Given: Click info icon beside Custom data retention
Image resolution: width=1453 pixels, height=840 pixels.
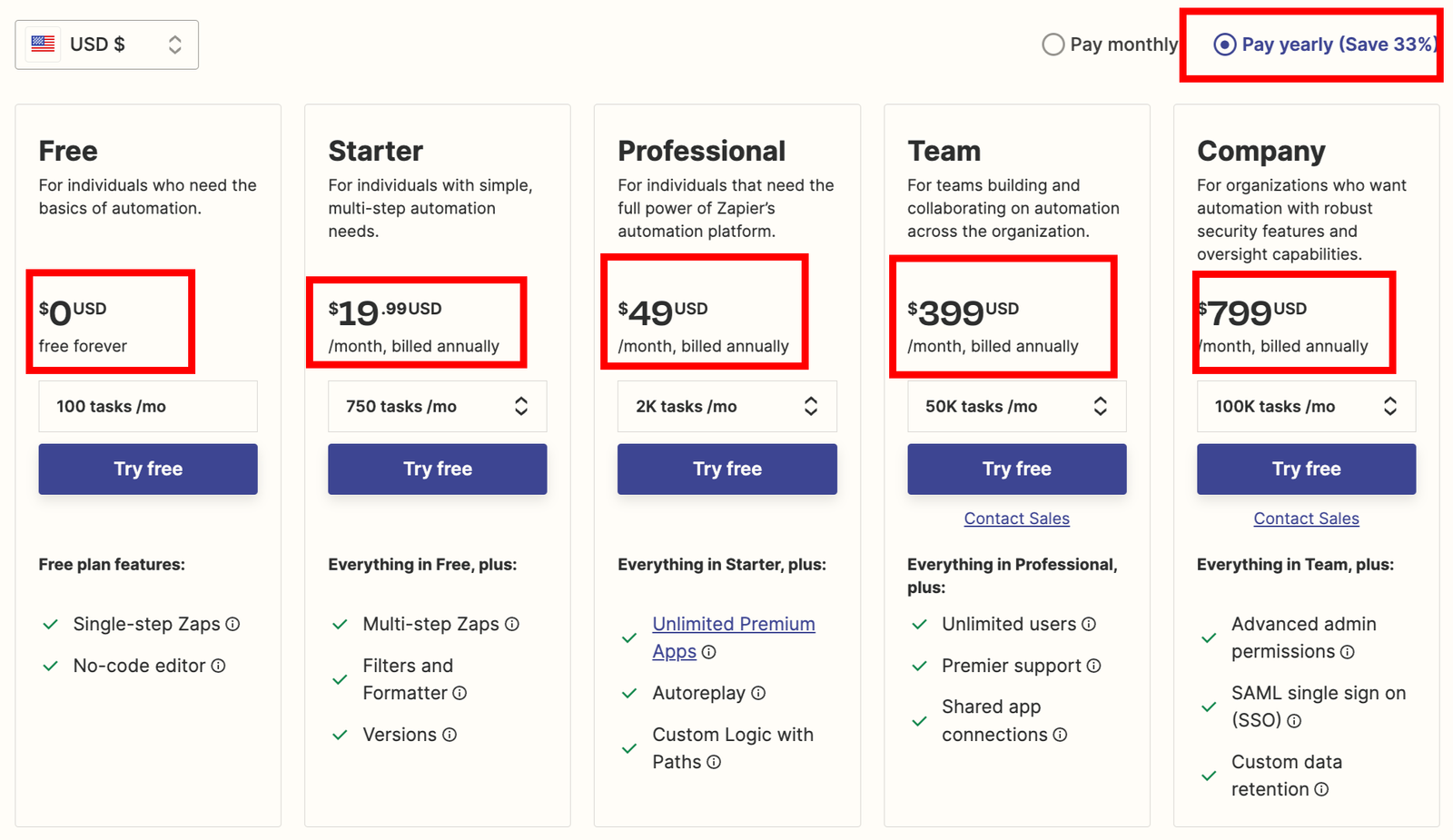Looking at the screenshot, I should [x=1321, y=789].
